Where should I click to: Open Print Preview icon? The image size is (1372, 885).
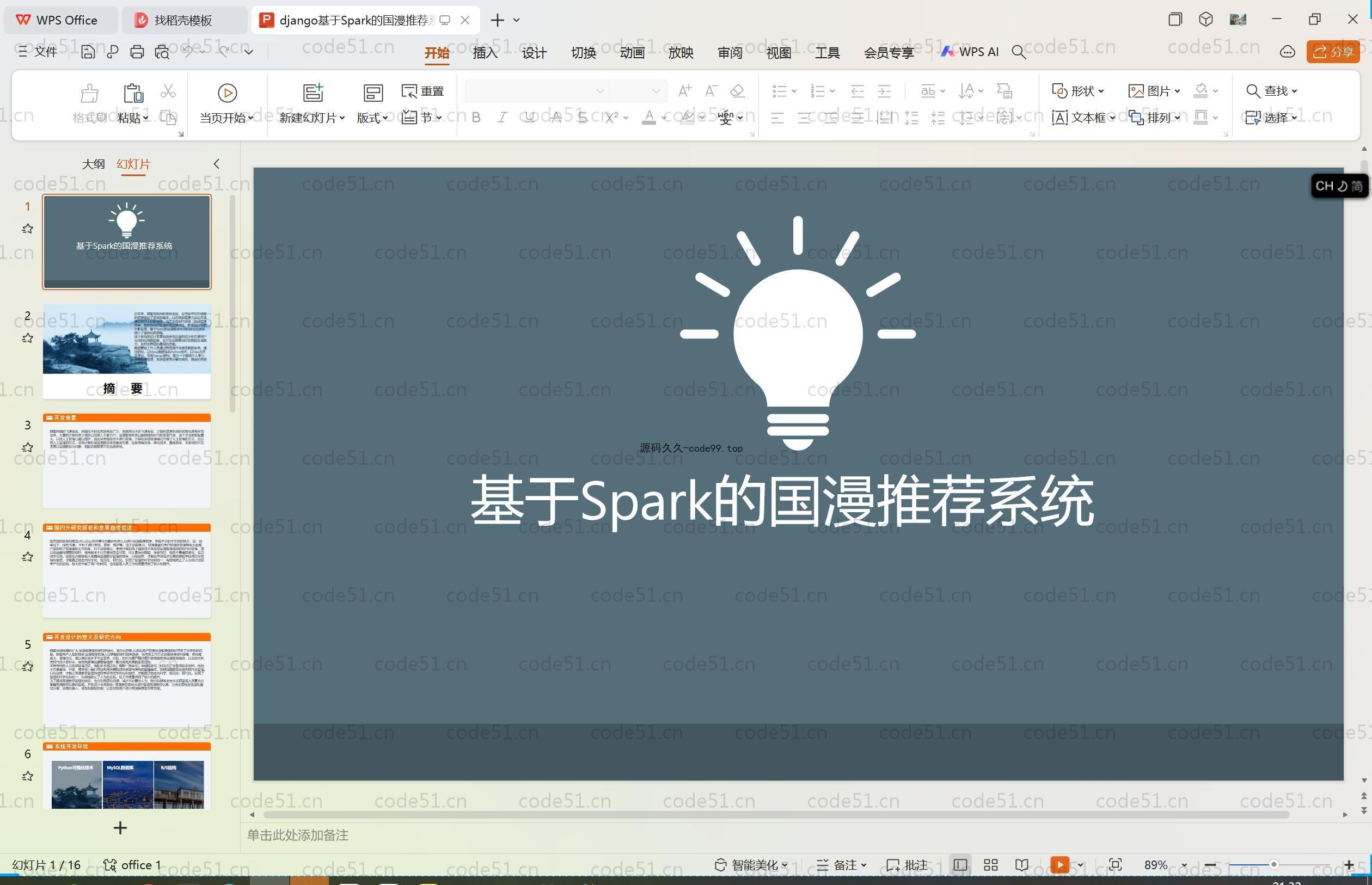click(162, 52)
